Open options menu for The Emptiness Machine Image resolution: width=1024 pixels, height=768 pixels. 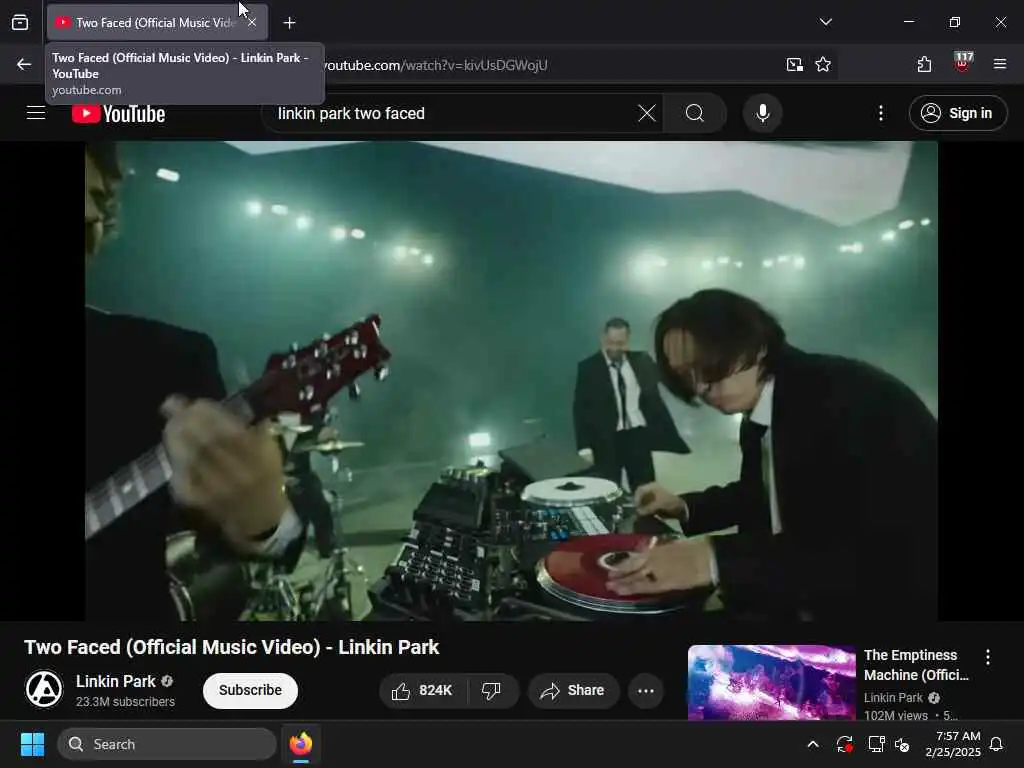tap(987, 656)
